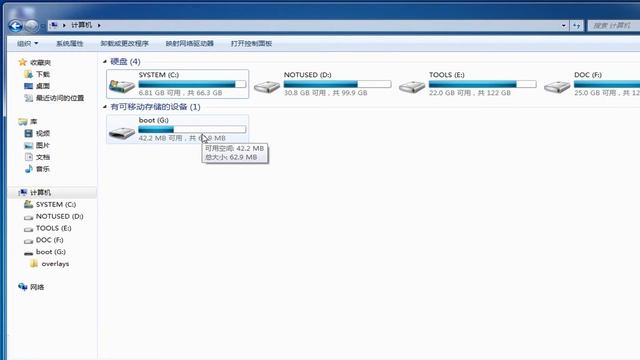The height and width of the screenshot is (360, 640).
Task: Click the TOOLS (E:) drive icon
Action: click(x=412, y=86)
